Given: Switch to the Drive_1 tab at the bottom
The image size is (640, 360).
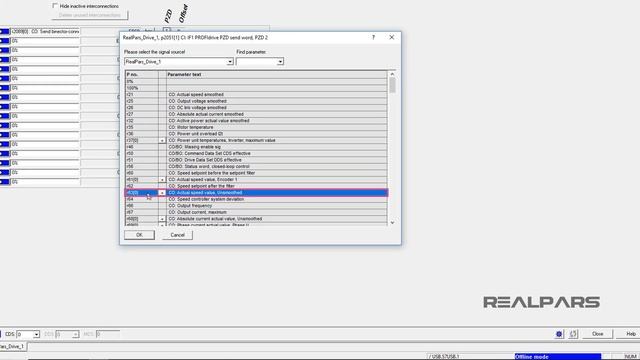Looking at the screenshot, I should pyautogui.click(x=13, y=347).
